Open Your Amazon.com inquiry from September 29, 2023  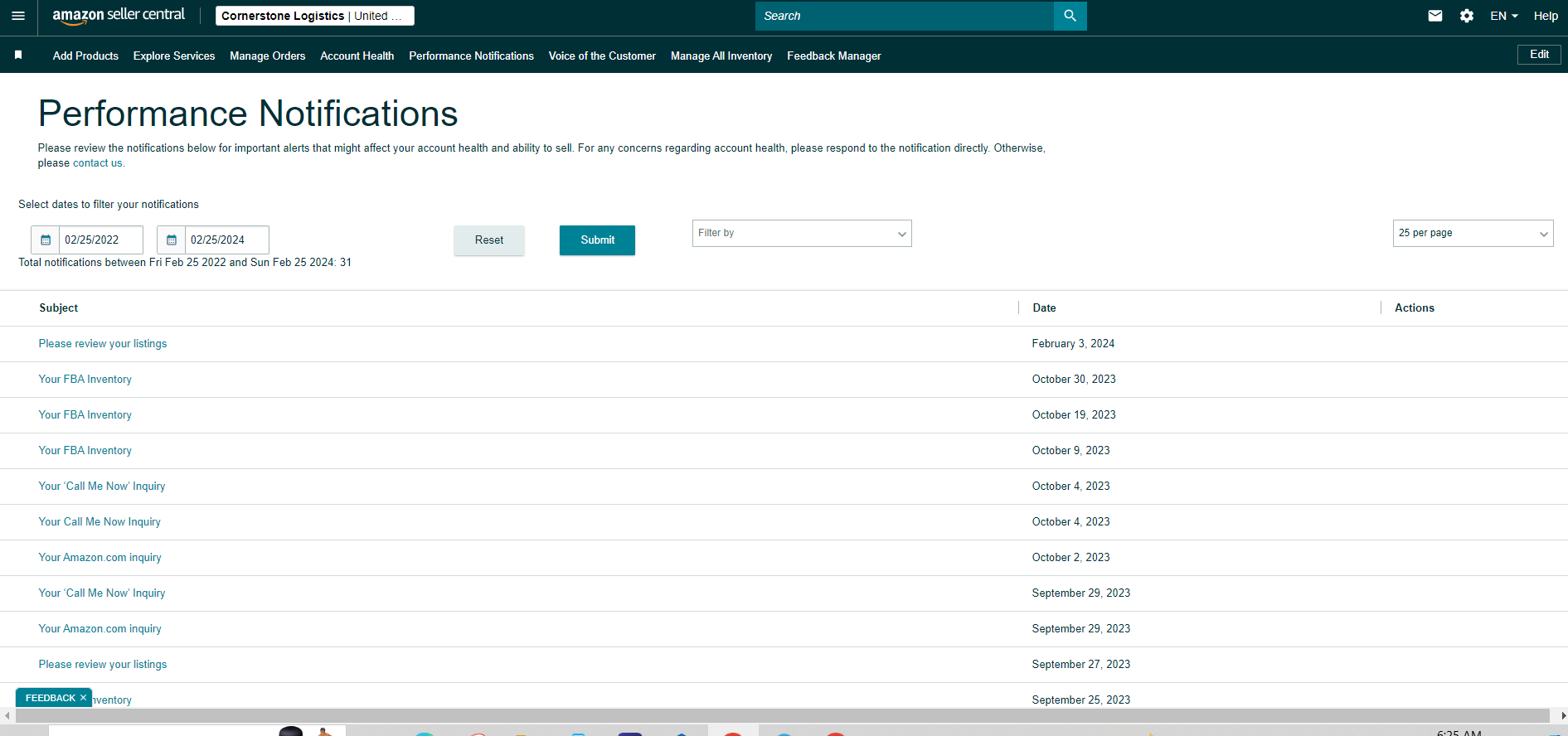[x=100, y=628]
